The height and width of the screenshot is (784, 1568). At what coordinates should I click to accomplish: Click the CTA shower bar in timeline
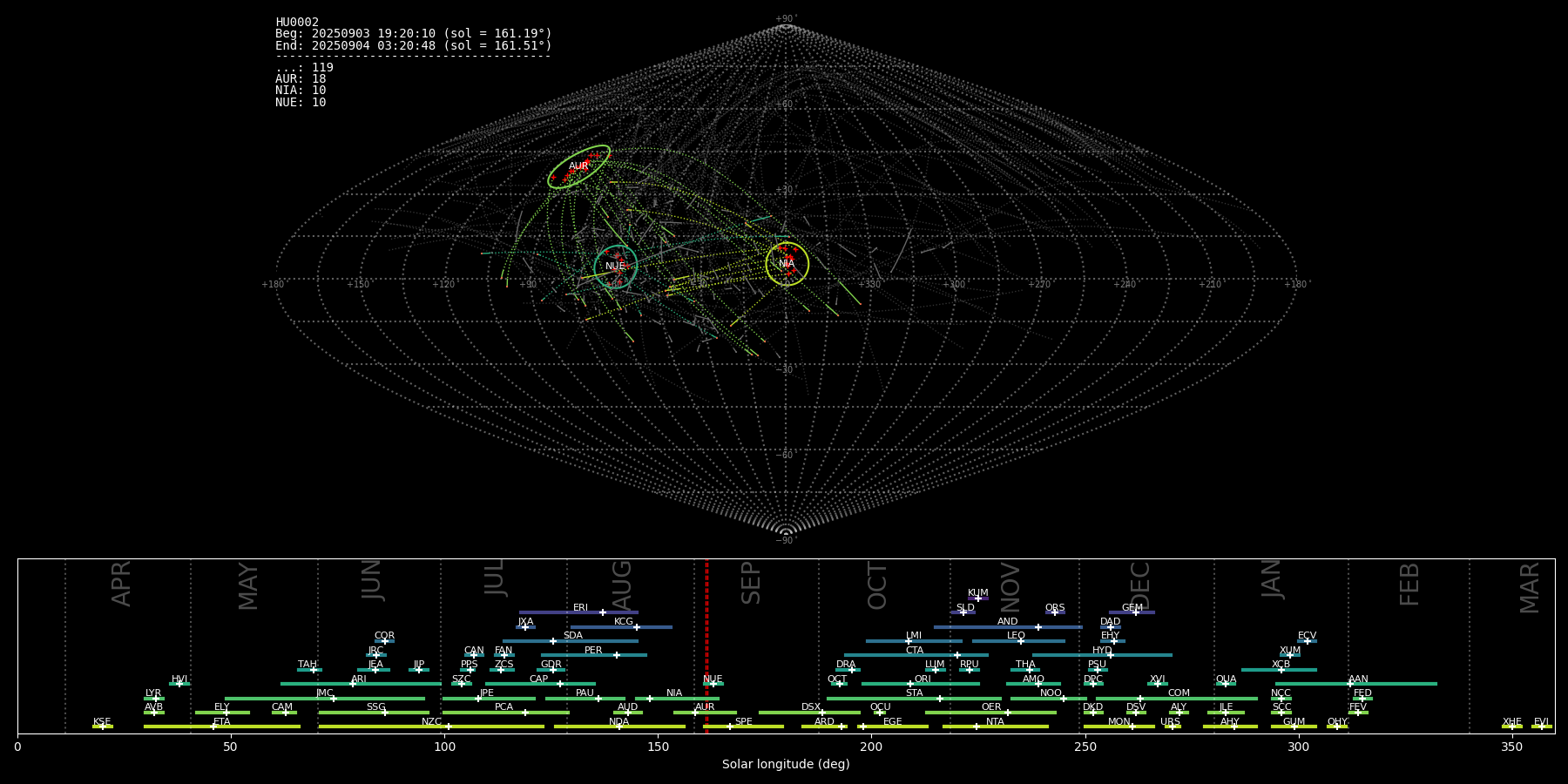coord(916,655)
